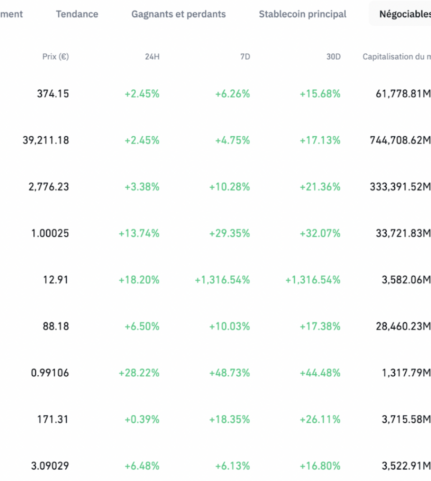Click the 30D value +21.36%
431x481 pixels.
coord(320,187)
